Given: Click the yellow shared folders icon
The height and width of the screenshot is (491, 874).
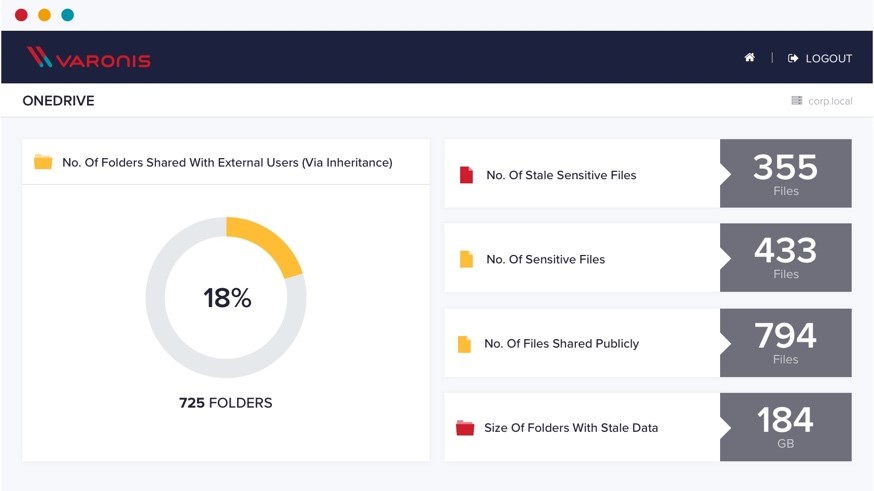Looking at the screenshot, I should [43, 162].
